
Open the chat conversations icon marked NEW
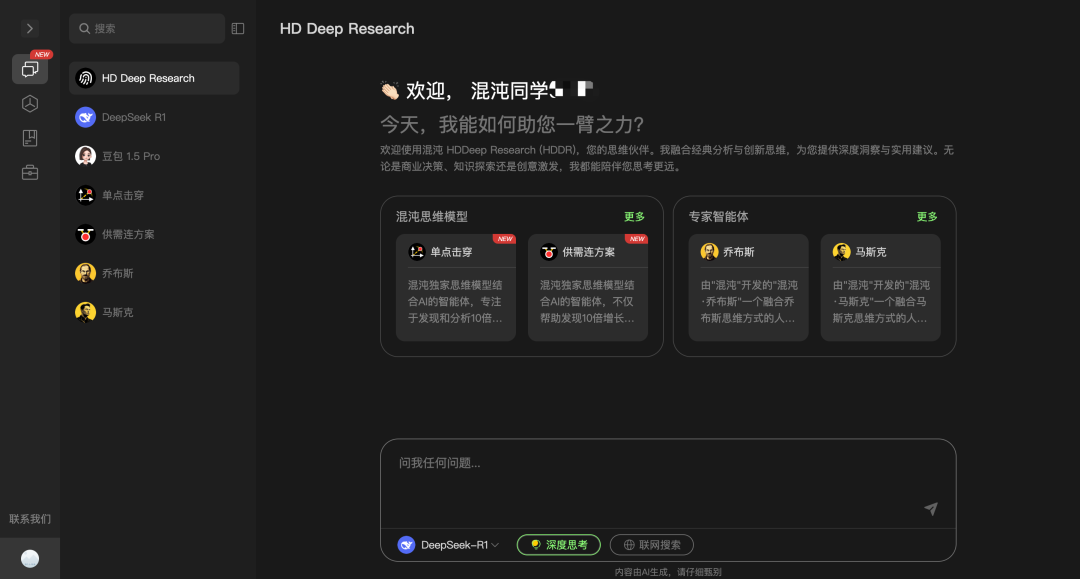click(30, 69)
